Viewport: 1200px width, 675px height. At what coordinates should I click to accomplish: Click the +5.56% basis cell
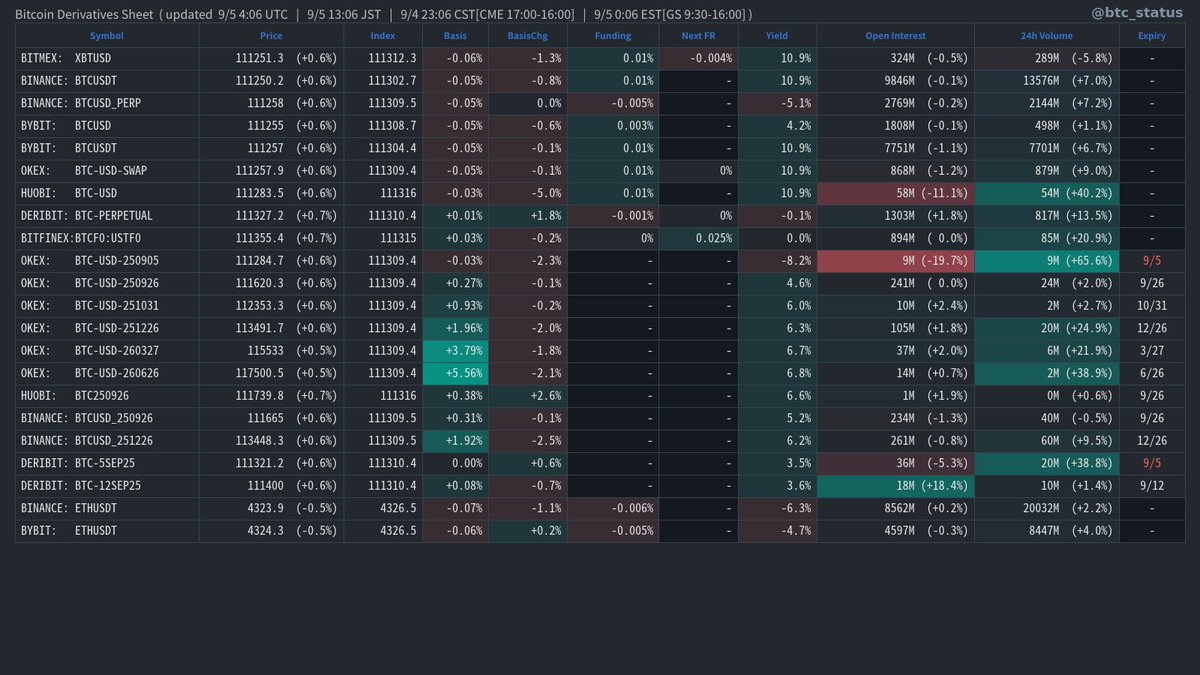(x=455, y=373)
